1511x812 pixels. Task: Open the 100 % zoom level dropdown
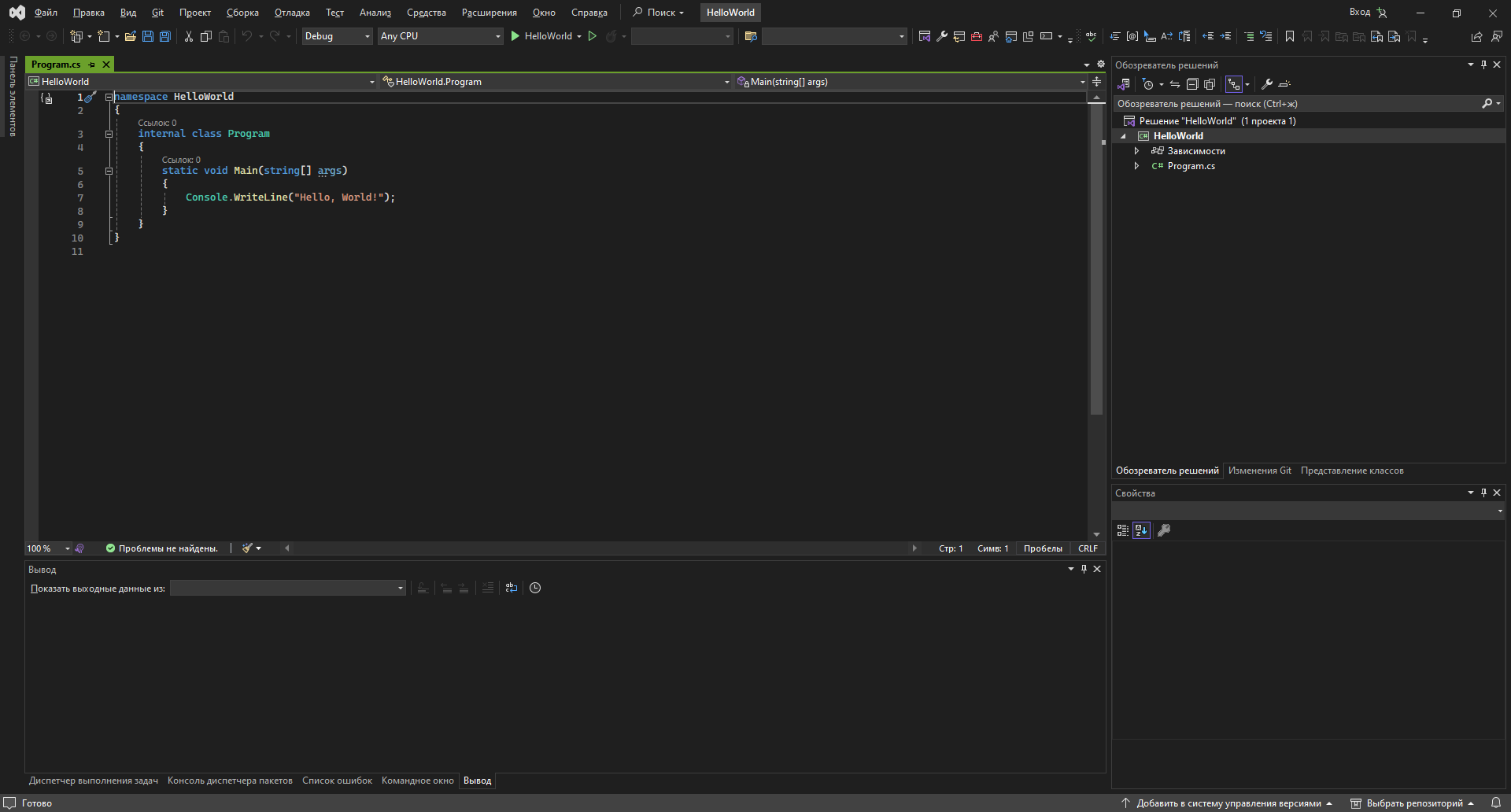click(49, 548)
